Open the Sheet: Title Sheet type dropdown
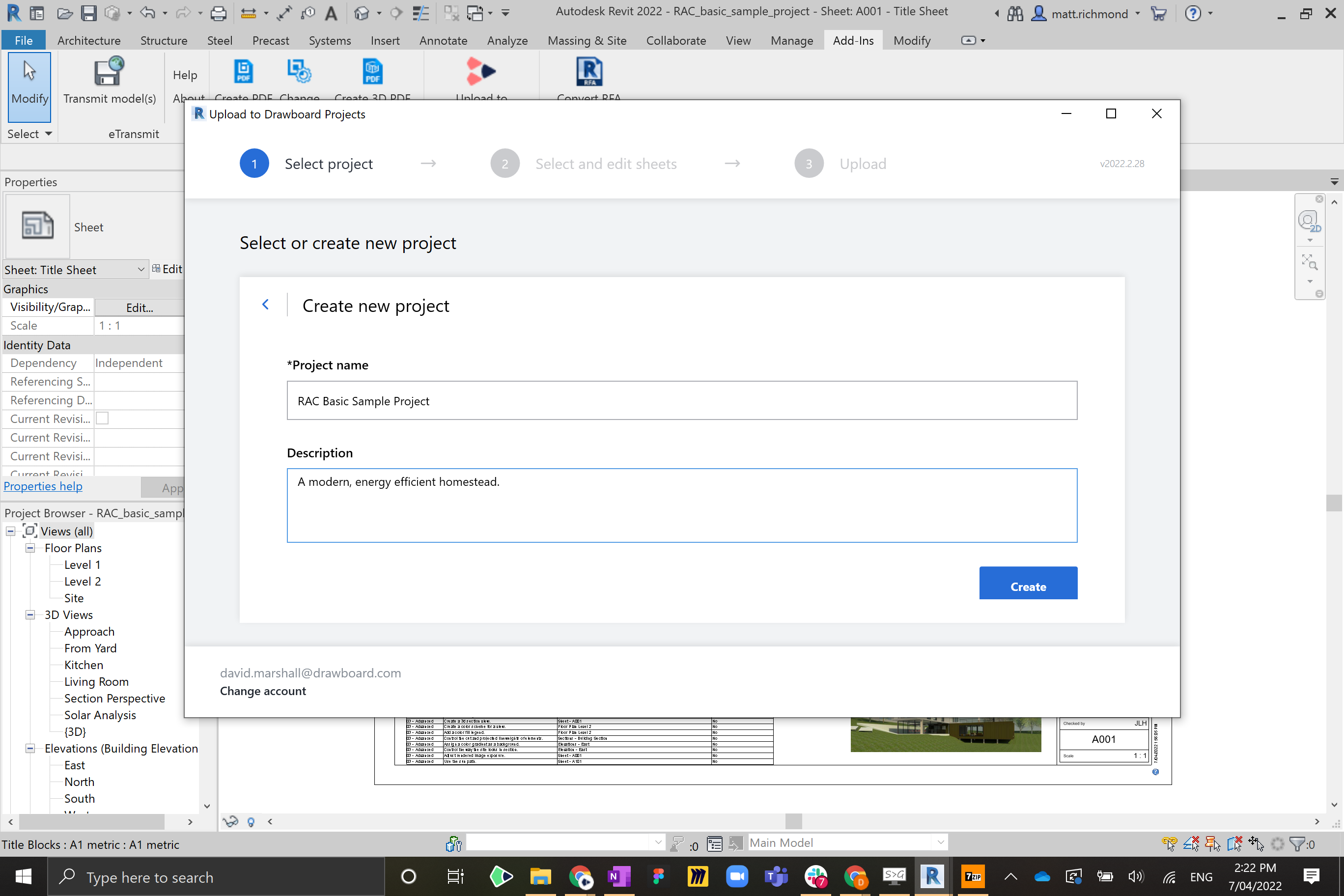 140,269
